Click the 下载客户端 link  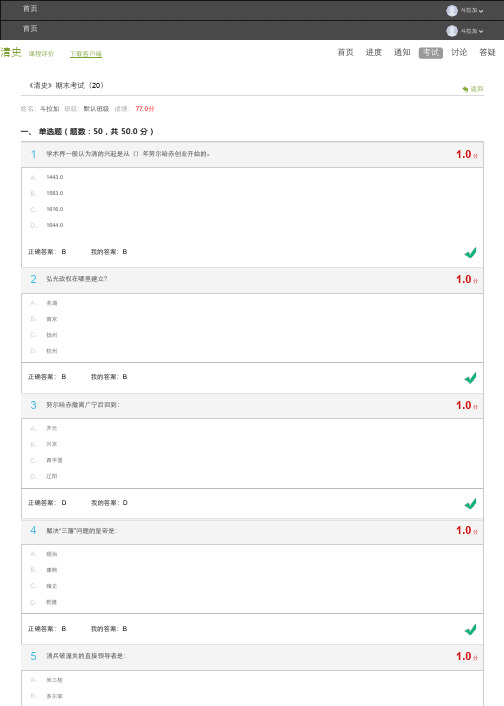pos(86,54)
